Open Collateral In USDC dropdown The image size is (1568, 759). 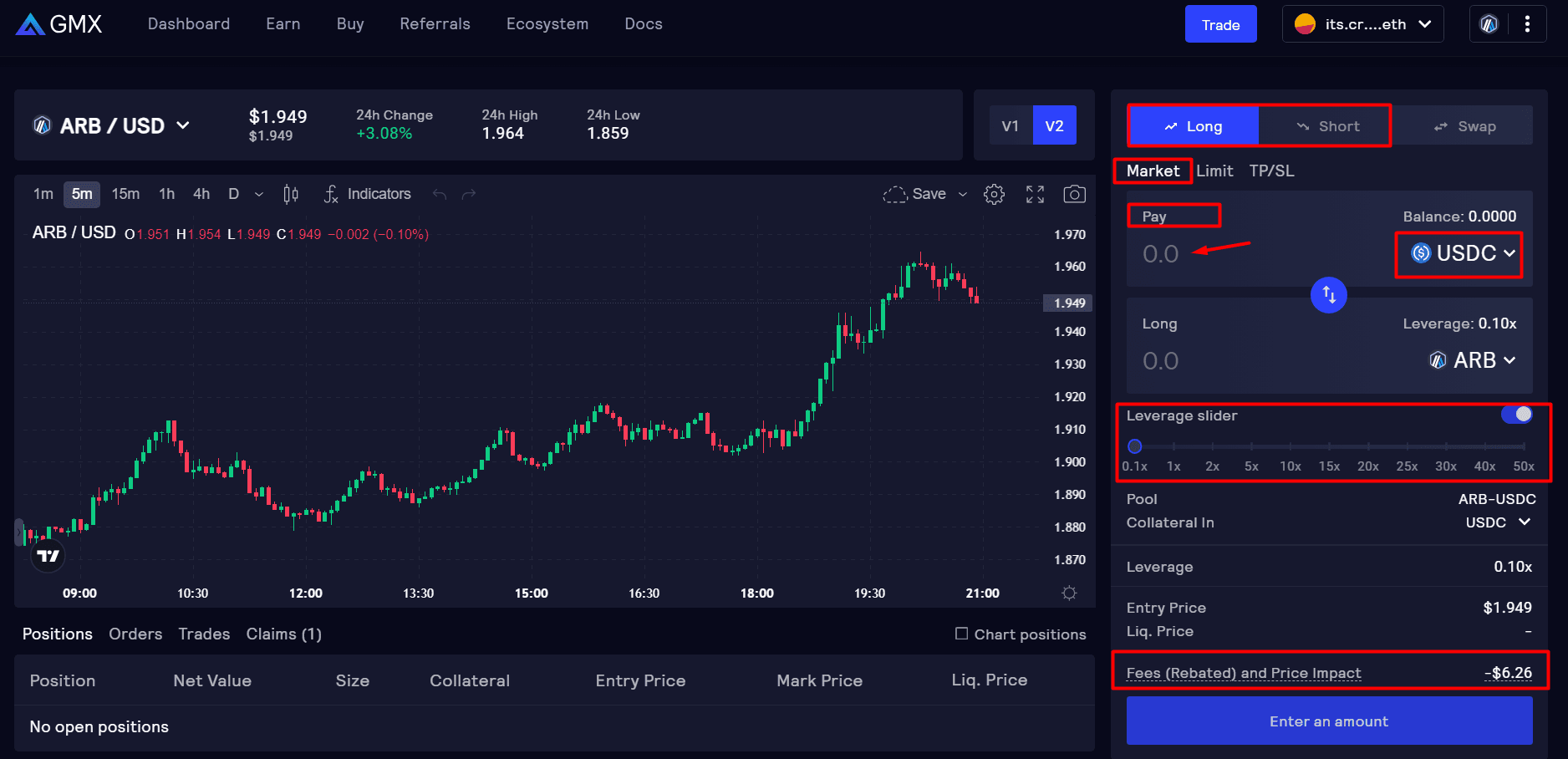tap(1498, 522)
